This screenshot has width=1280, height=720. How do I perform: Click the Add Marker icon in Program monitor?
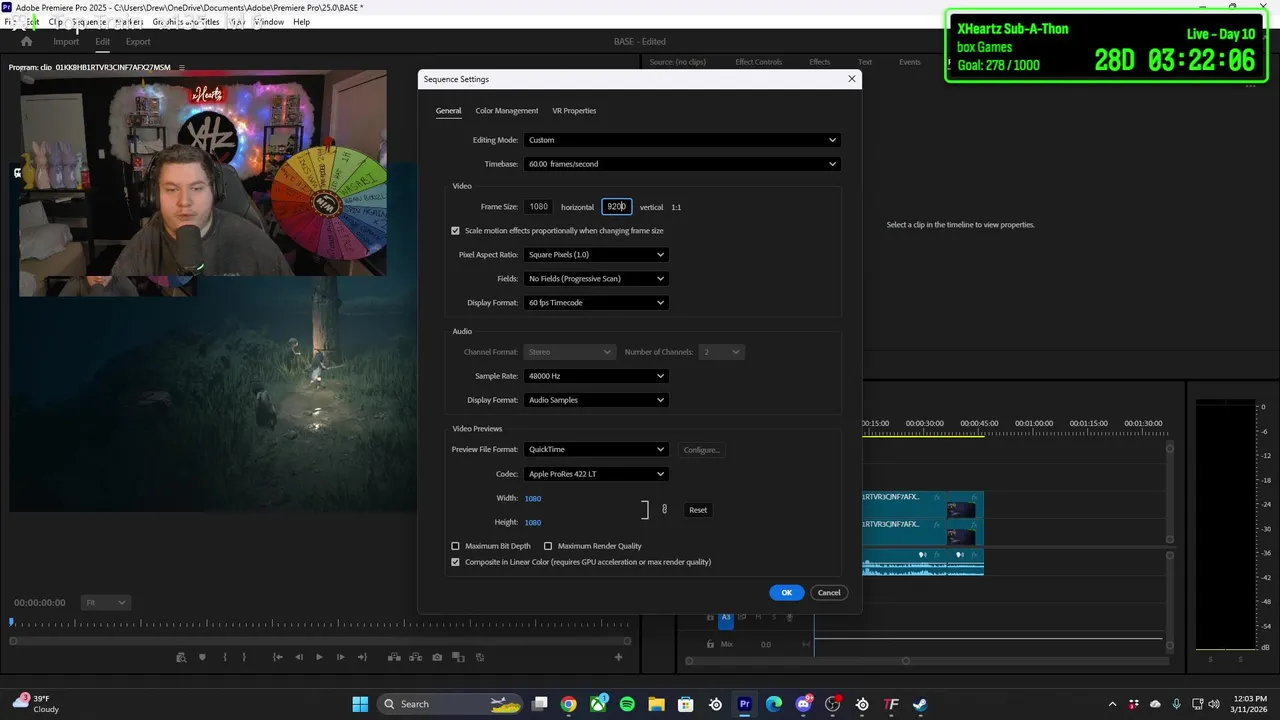coord(202,657)
